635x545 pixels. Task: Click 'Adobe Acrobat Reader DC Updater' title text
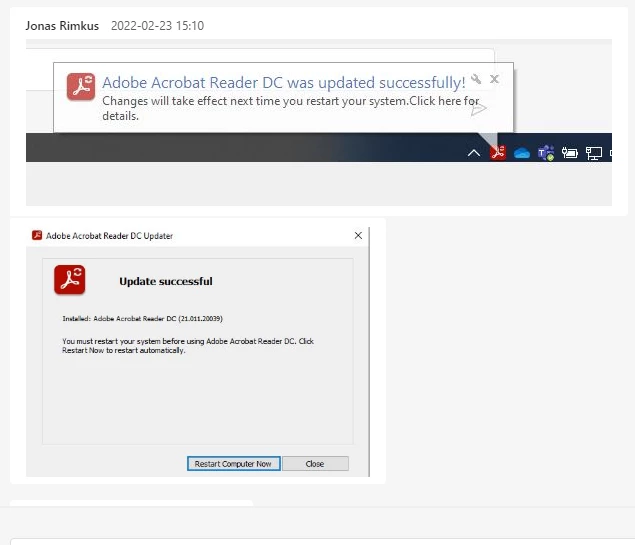(x=109, y=236)
